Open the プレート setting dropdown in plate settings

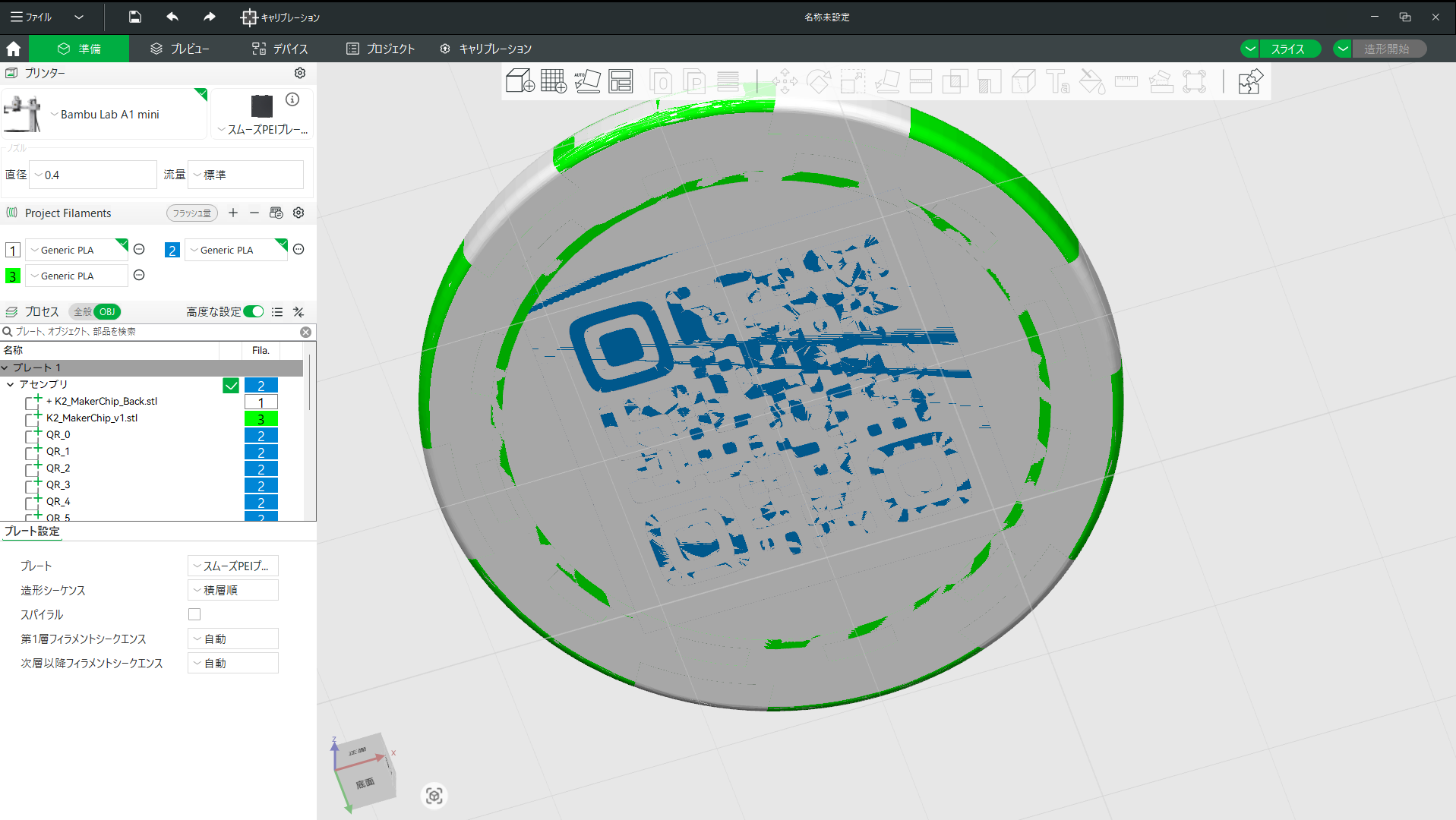click(233, 566)
